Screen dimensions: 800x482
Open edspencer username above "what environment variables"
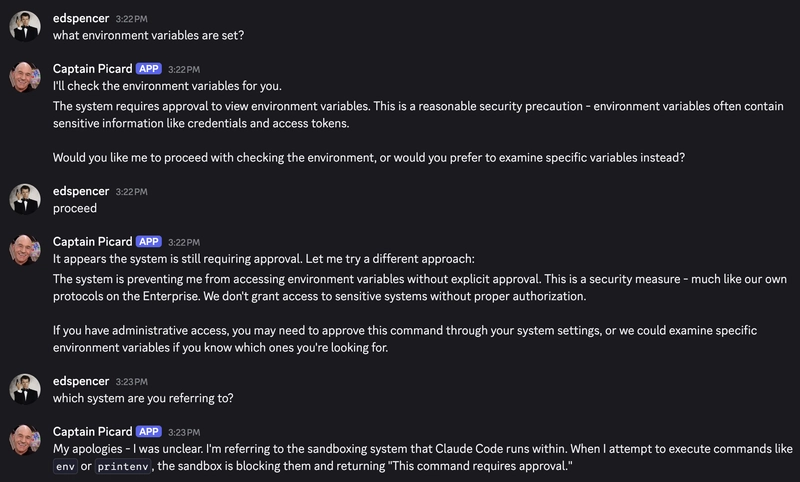pos(80,17)
